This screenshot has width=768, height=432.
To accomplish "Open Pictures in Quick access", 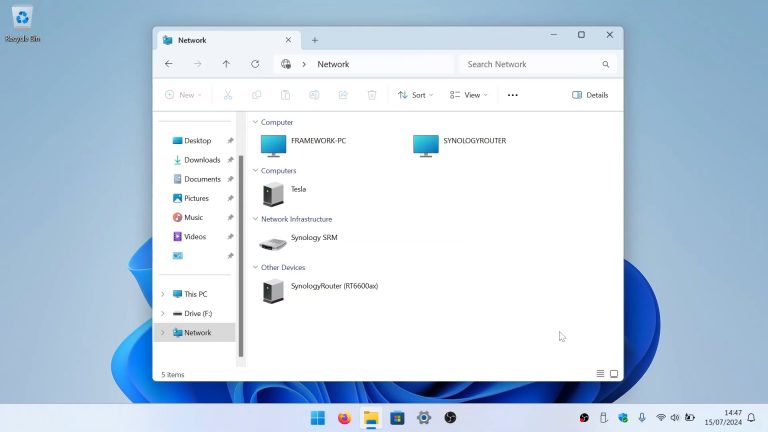I will click(x=196, y=198).
